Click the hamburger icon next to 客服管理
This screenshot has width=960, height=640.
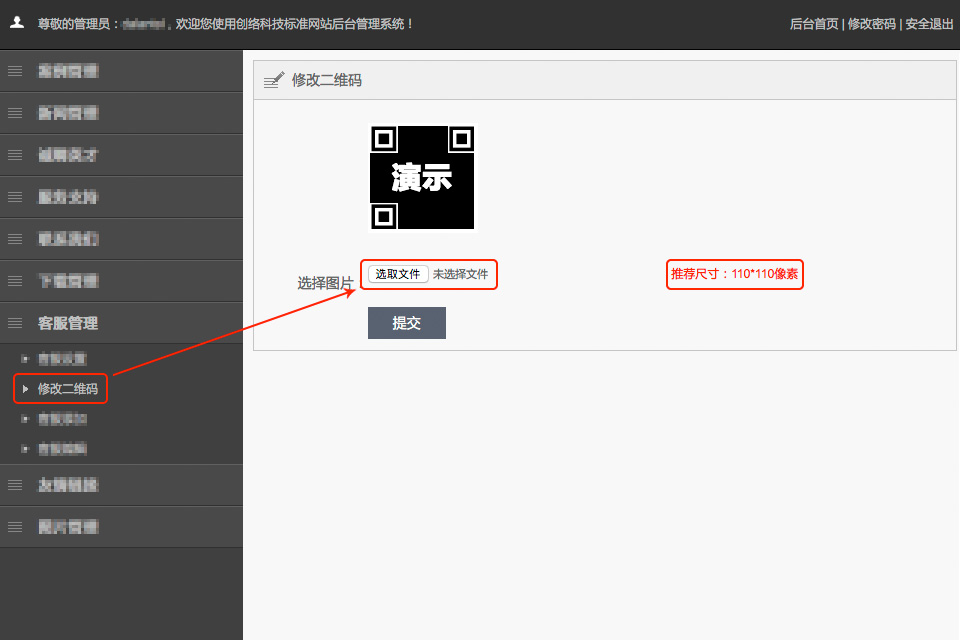coord(15,323)
